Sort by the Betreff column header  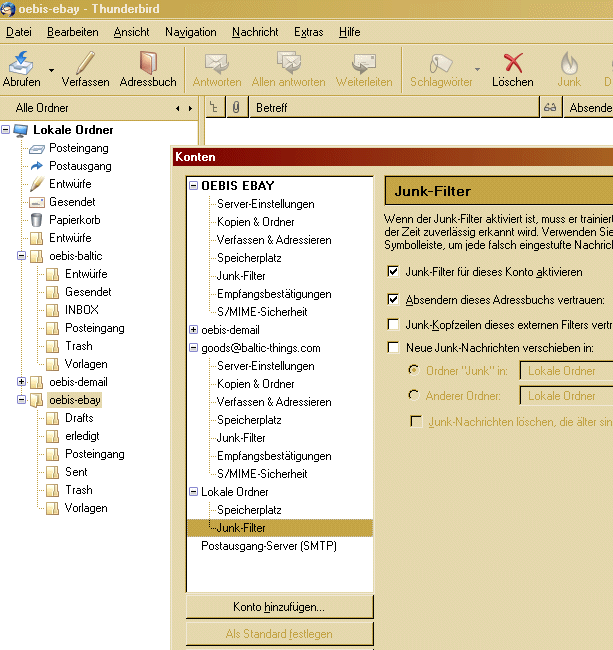[x=395, y=107]
